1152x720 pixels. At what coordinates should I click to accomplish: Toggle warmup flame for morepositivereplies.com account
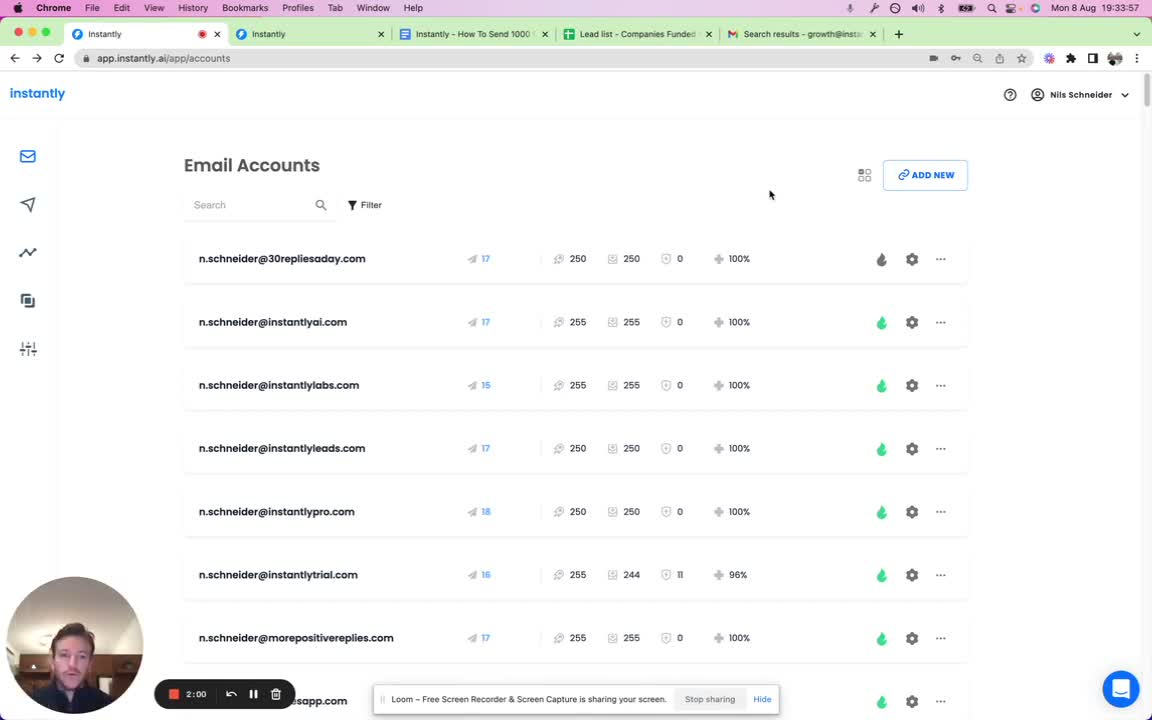pos(882,638)
